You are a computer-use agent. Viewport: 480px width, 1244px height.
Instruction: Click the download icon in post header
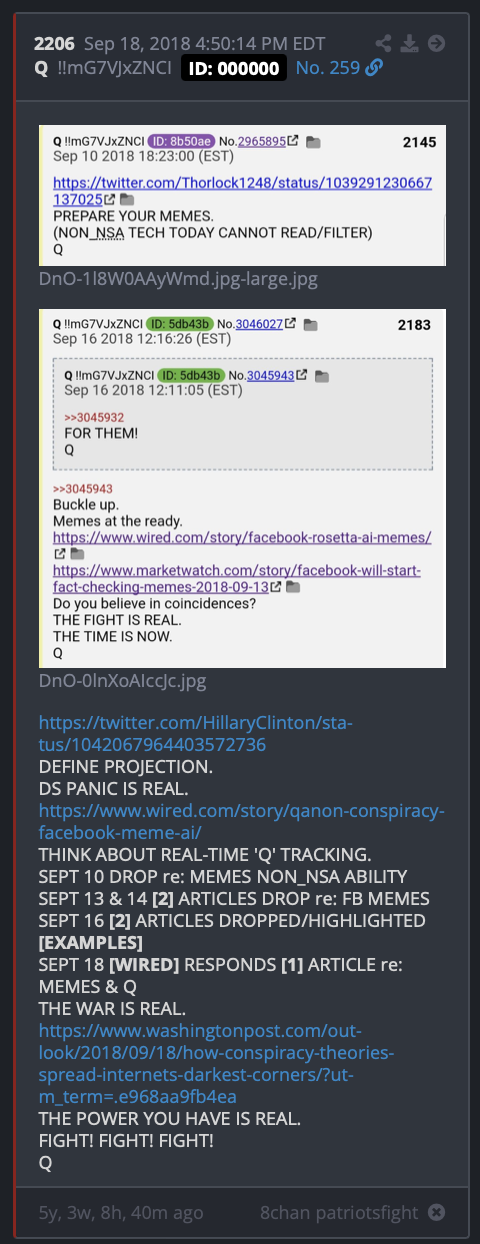pos(409,43)
